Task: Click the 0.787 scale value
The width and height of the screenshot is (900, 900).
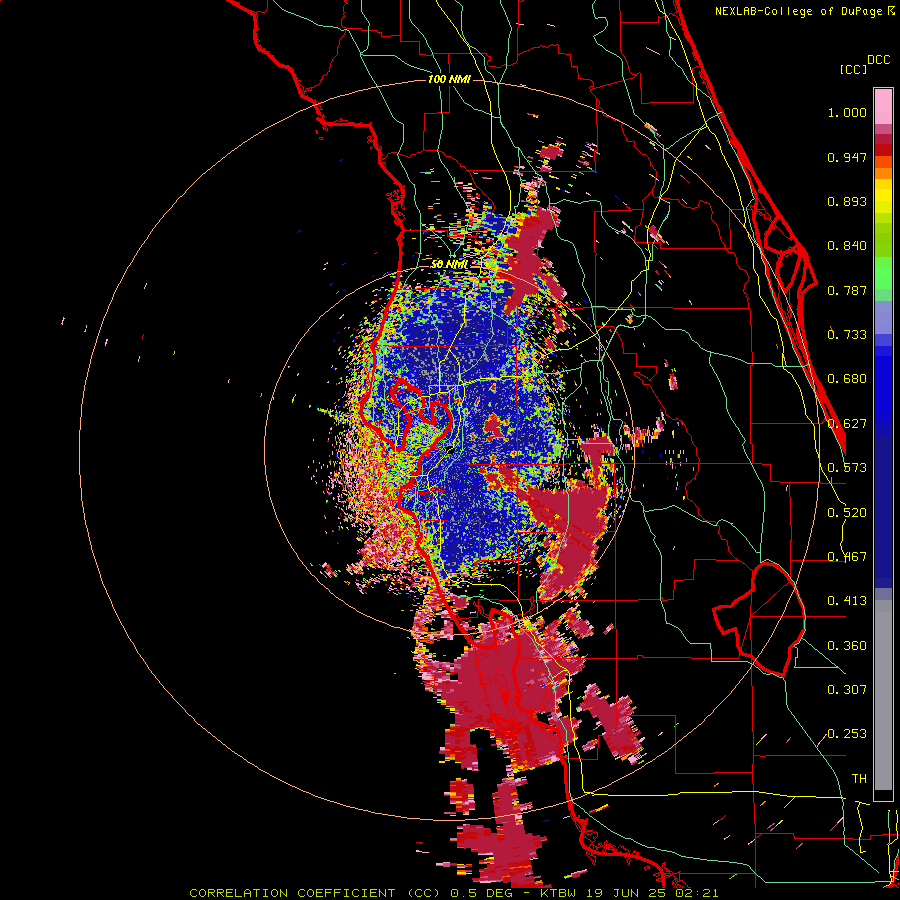Action: 847,290
